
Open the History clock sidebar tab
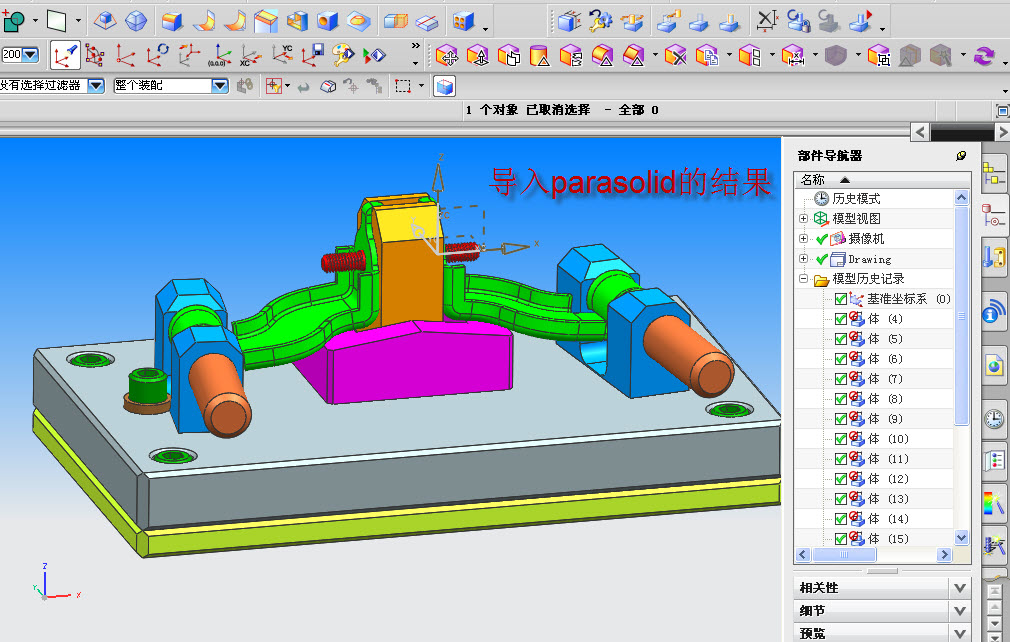pyautogui.click(x=994, y=419)
